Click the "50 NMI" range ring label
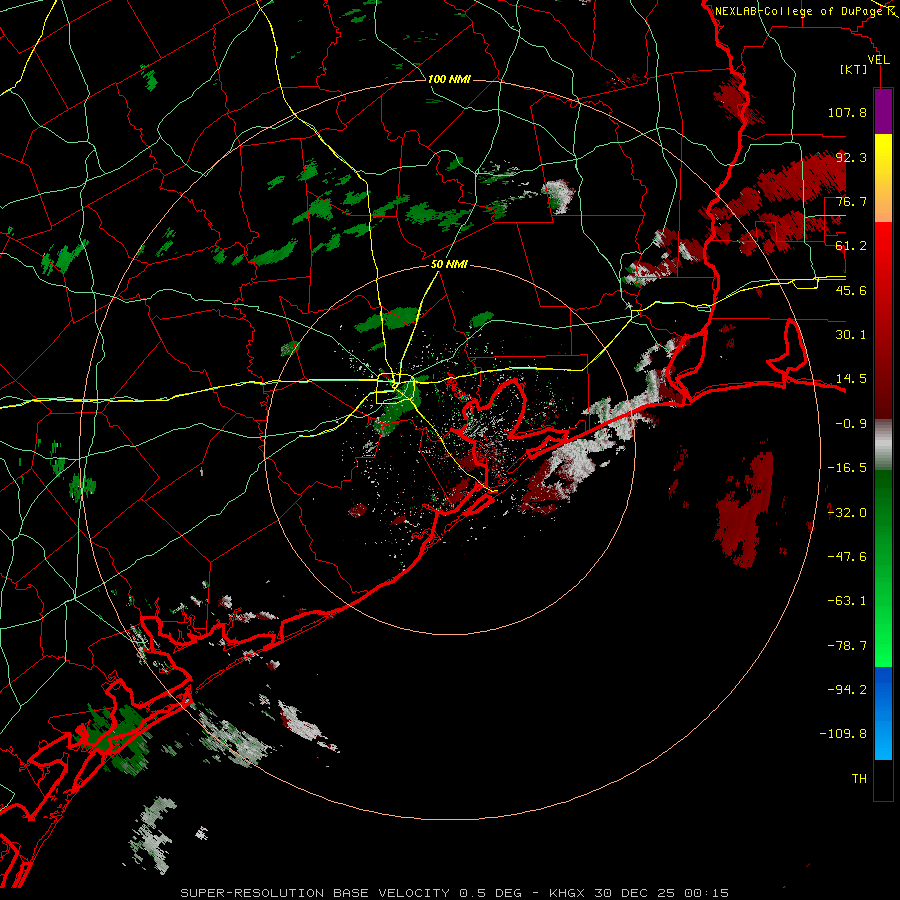This screenshot has width=900, height=900. pyautogui.click(x=449, y=265)
